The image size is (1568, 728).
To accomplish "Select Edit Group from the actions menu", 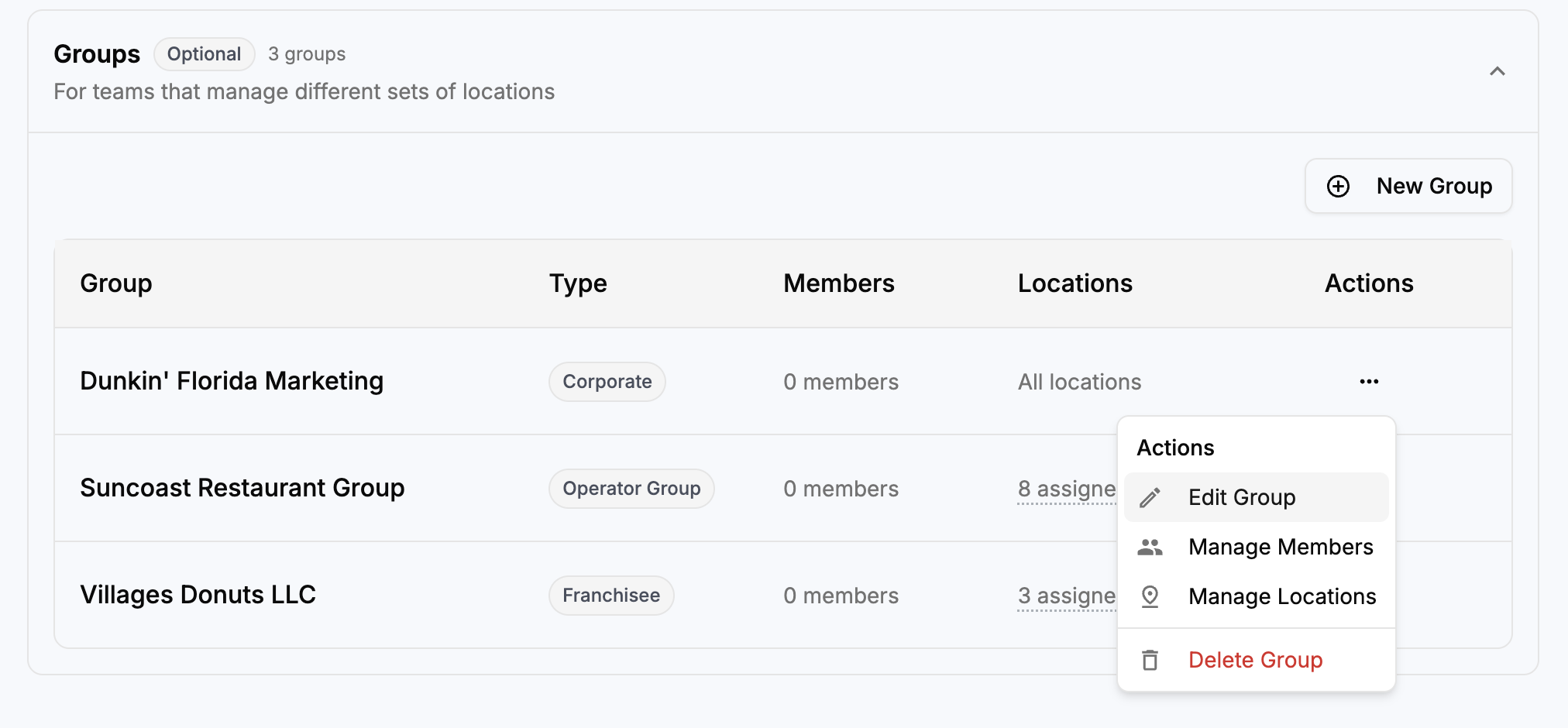I will point(1256,497).
